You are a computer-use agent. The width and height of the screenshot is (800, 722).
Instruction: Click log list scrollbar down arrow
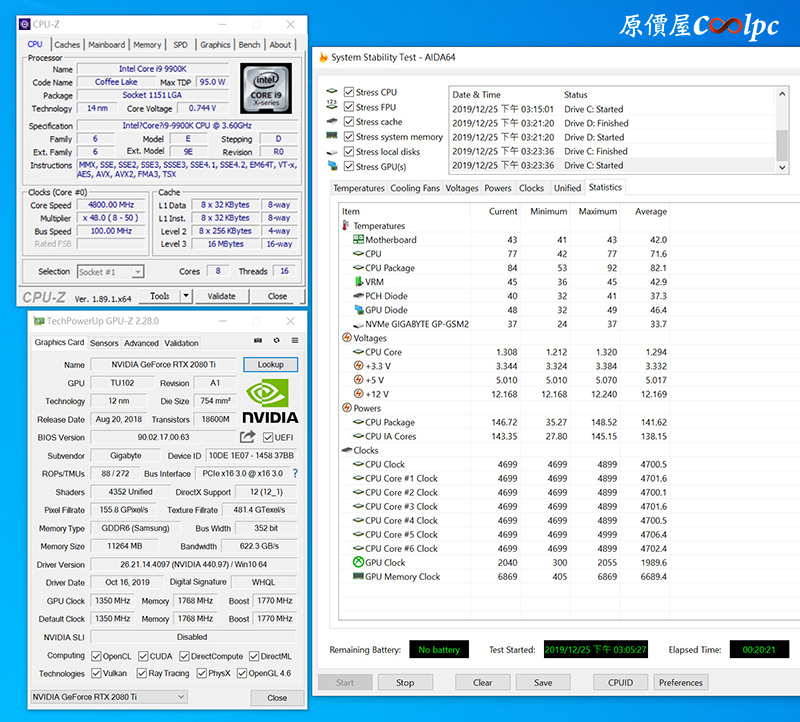tap(782, 167)
